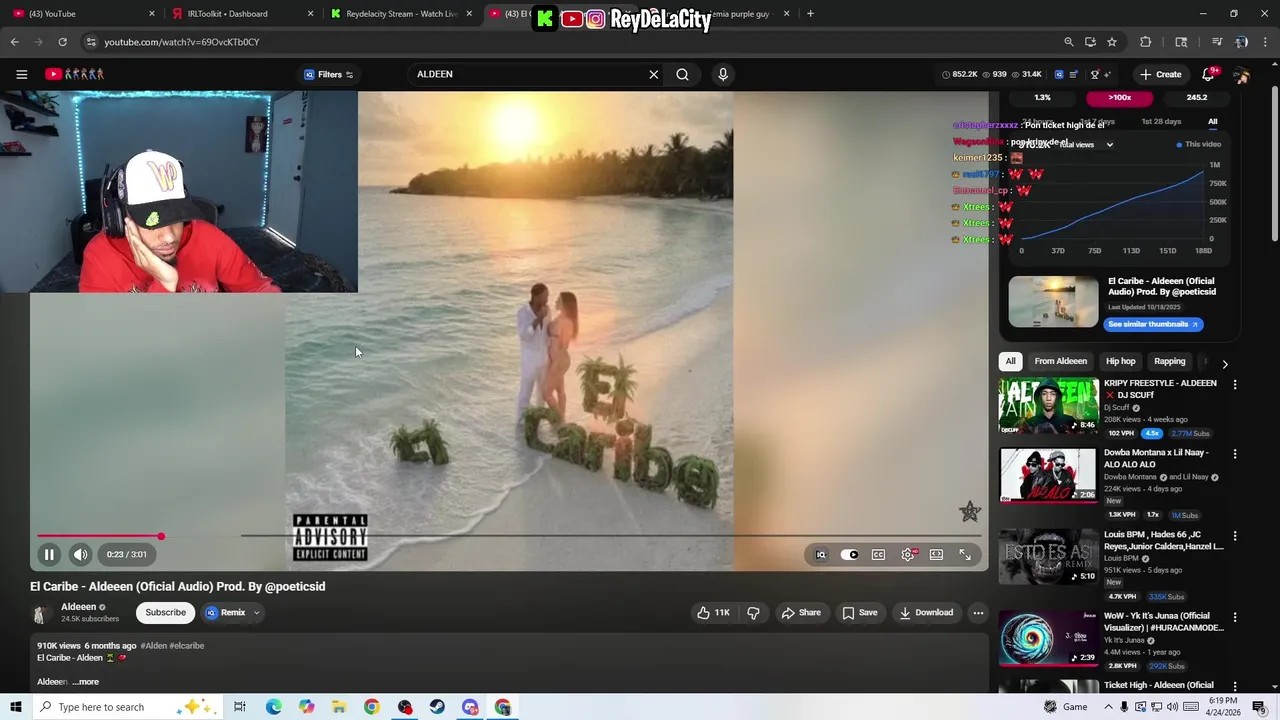This screenshot has height=720, width=1280.
Task: Select the From Aldeeen chip
Action: tap(1060, 361)
